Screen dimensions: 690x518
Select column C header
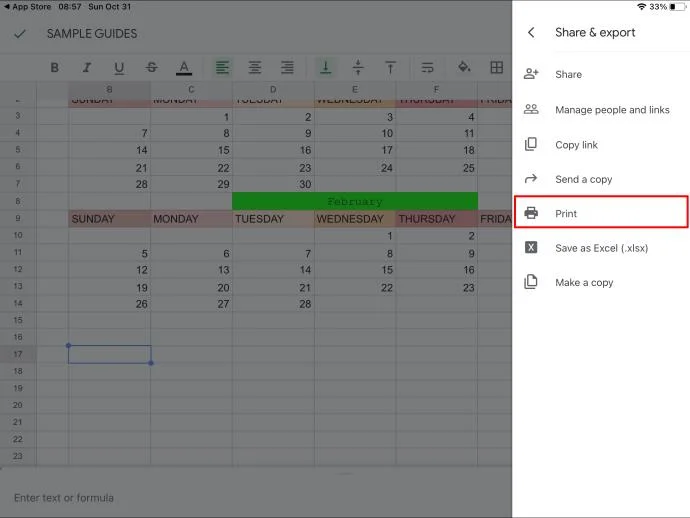point(191,89)
